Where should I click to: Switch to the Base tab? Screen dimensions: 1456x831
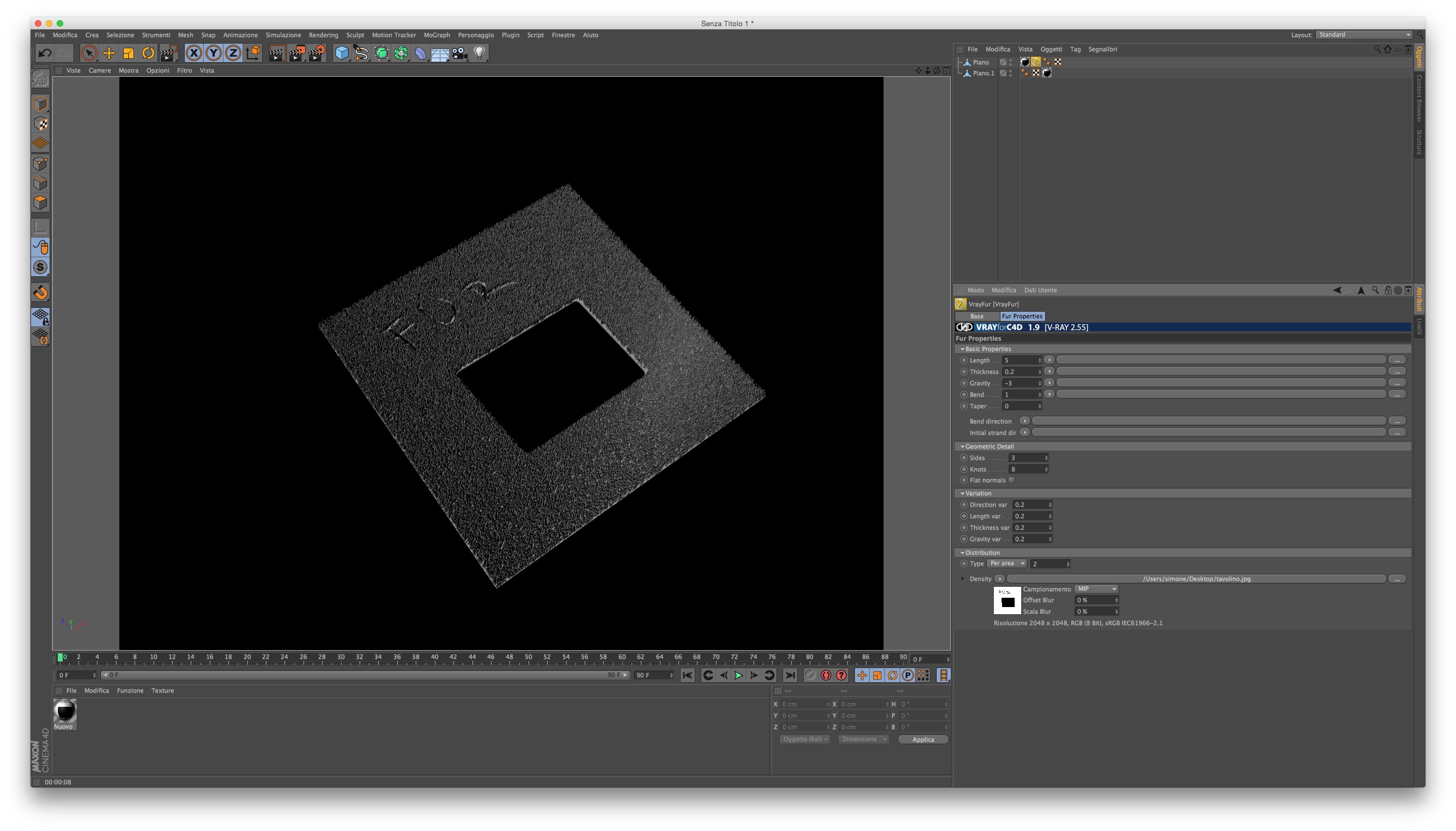pos(976,316)
